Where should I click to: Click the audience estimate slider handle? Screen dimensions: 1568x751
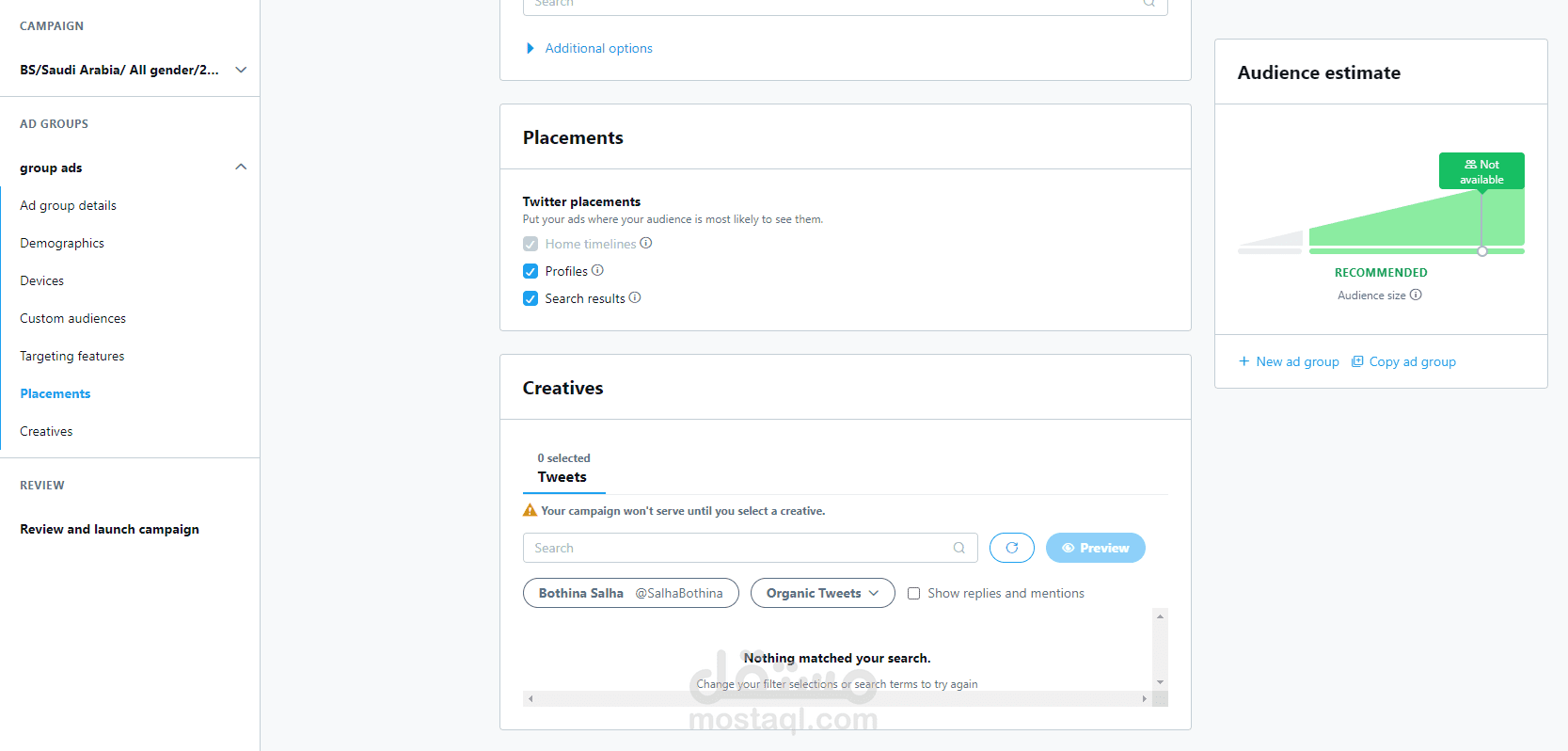pyautogui.click(x=1482, y=251)
